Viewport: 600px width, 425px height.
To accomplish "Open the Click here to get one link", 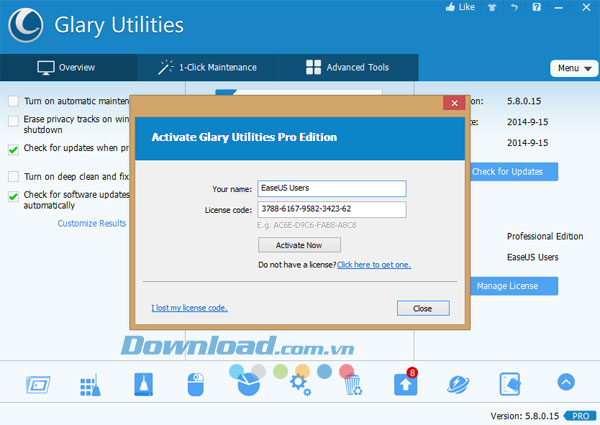I will pyautogui.click(x=374, y=265).
